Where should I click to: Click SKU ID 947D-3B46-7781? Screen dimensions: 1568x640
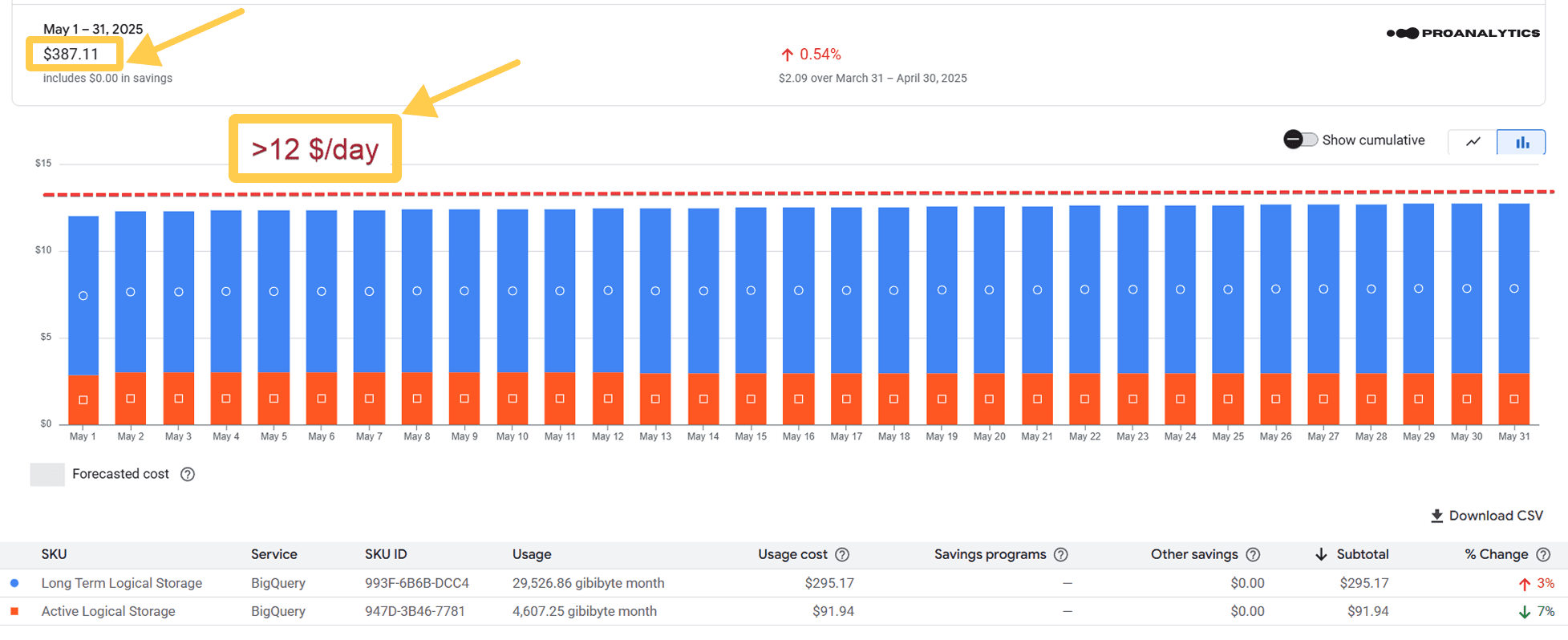415,611
